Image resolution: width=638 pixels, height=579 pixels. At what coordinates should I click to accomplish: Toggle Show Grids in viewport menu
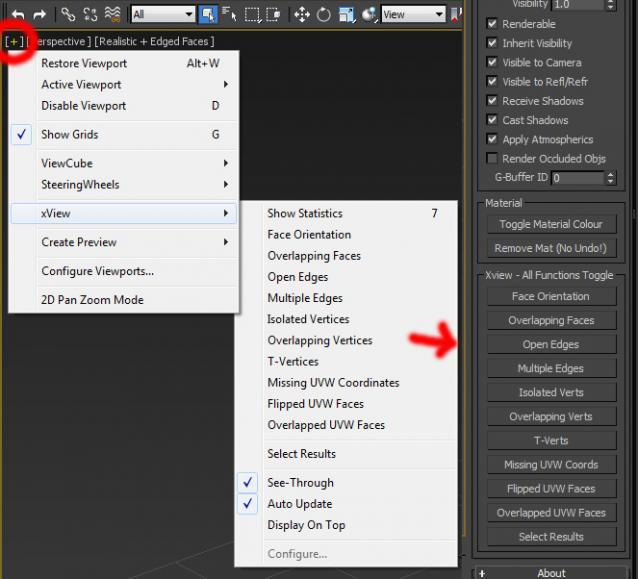pyautogui.click(x=124, y=135)
